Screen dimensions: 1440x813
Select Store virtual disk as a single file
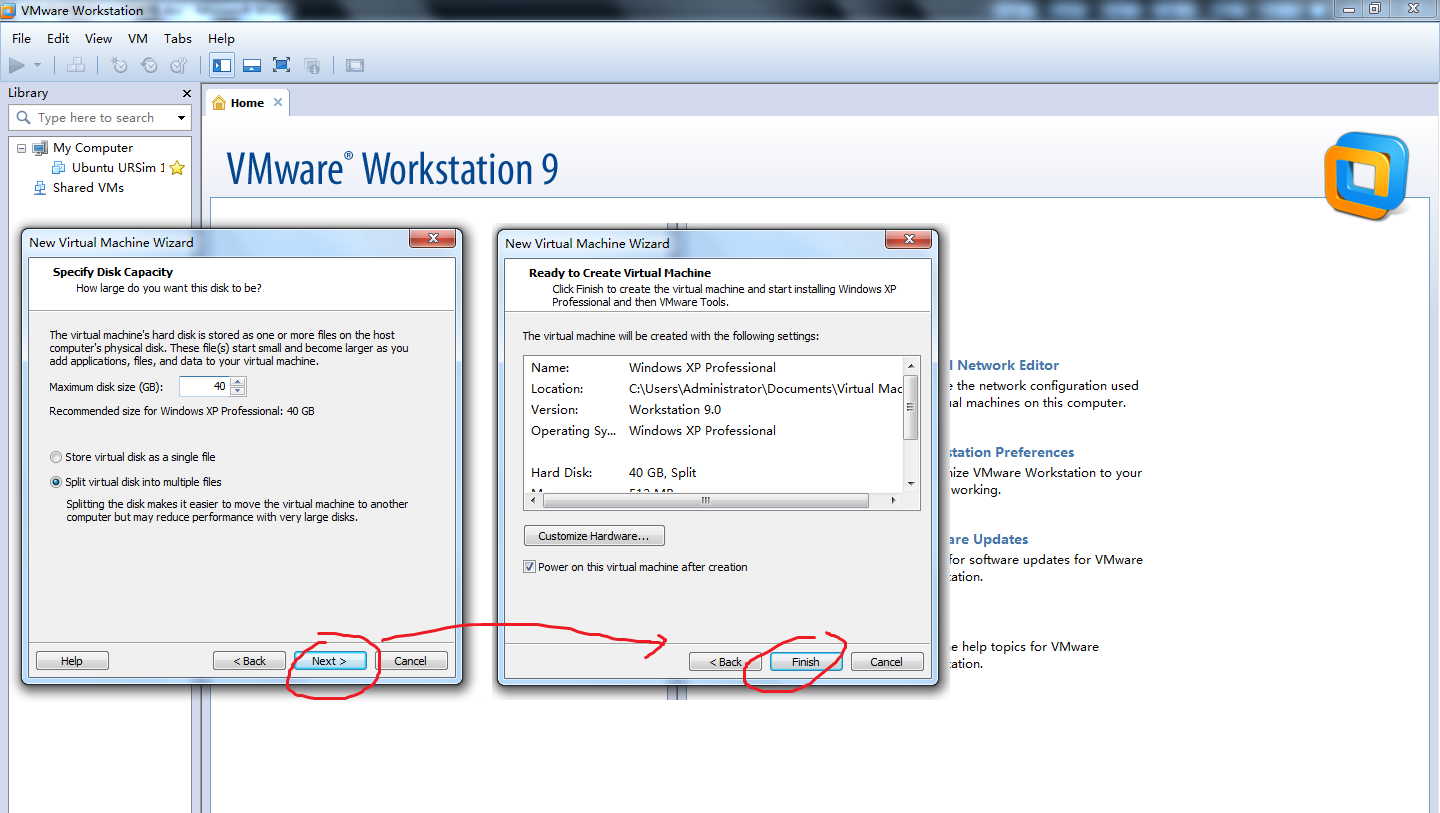point(132,457)
